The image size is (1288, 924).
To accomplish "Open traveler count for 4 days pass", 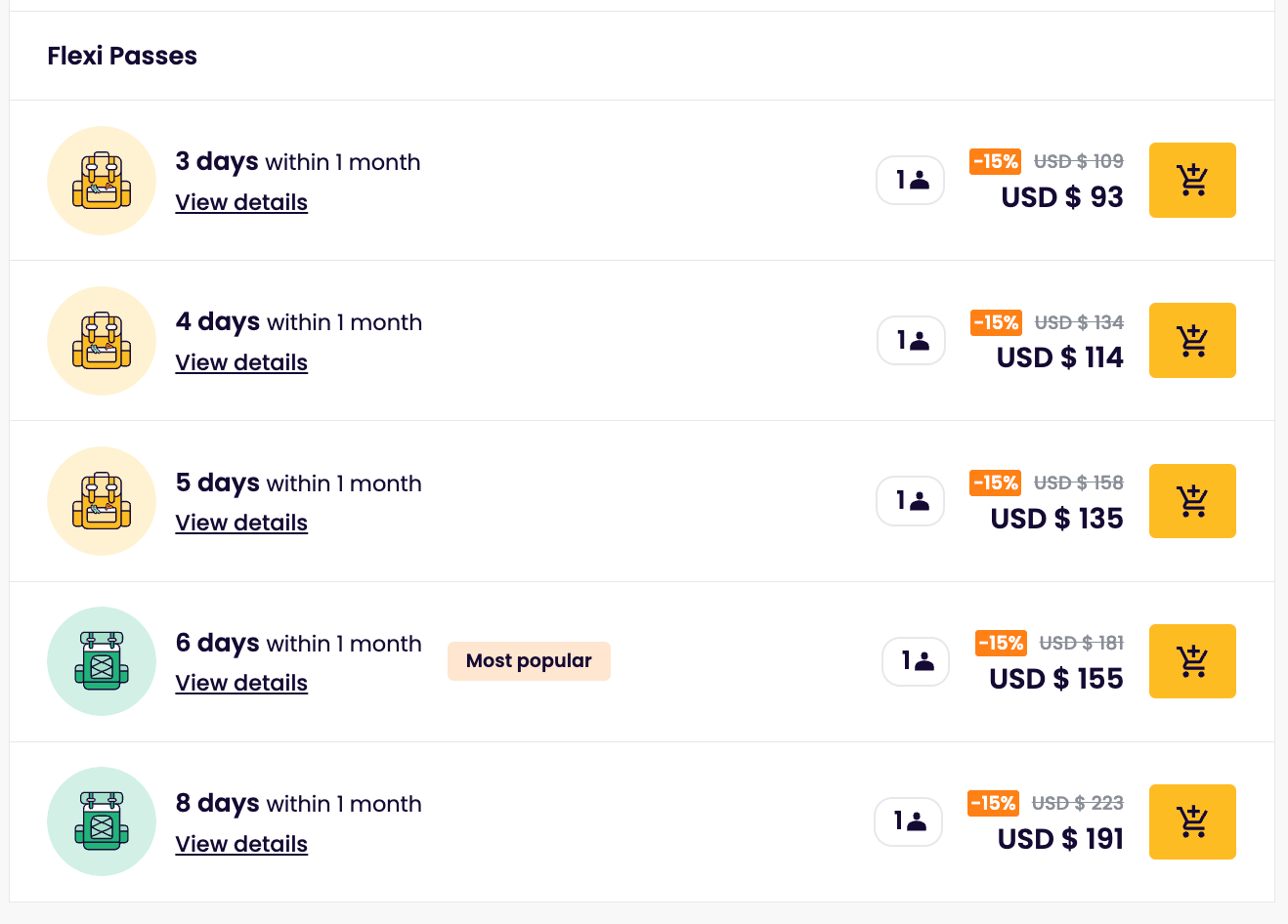I will coord(911,341).
